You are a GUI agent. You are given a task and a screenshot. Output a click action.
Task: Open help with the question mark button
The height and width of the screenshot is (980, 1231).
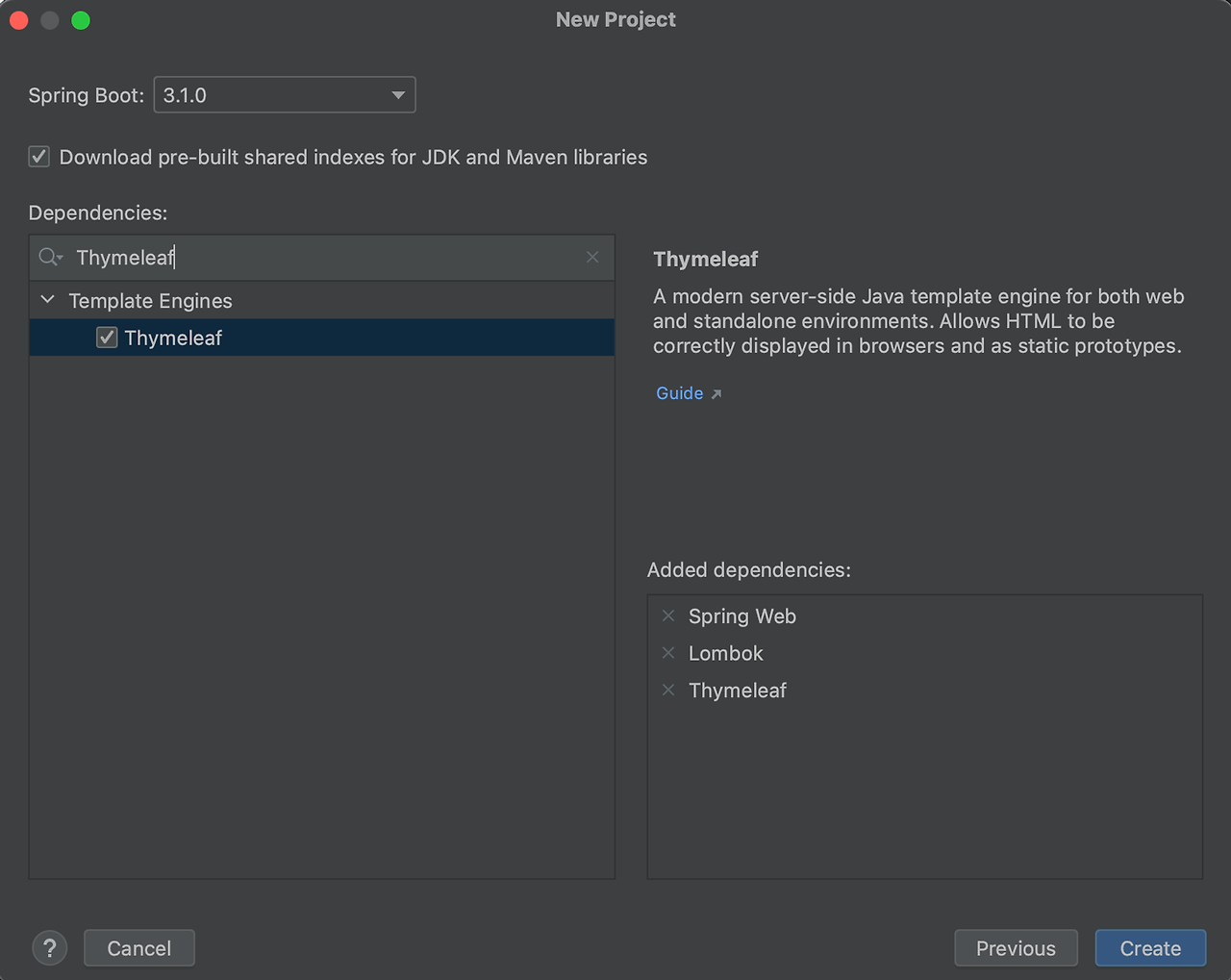click(50, 948)
